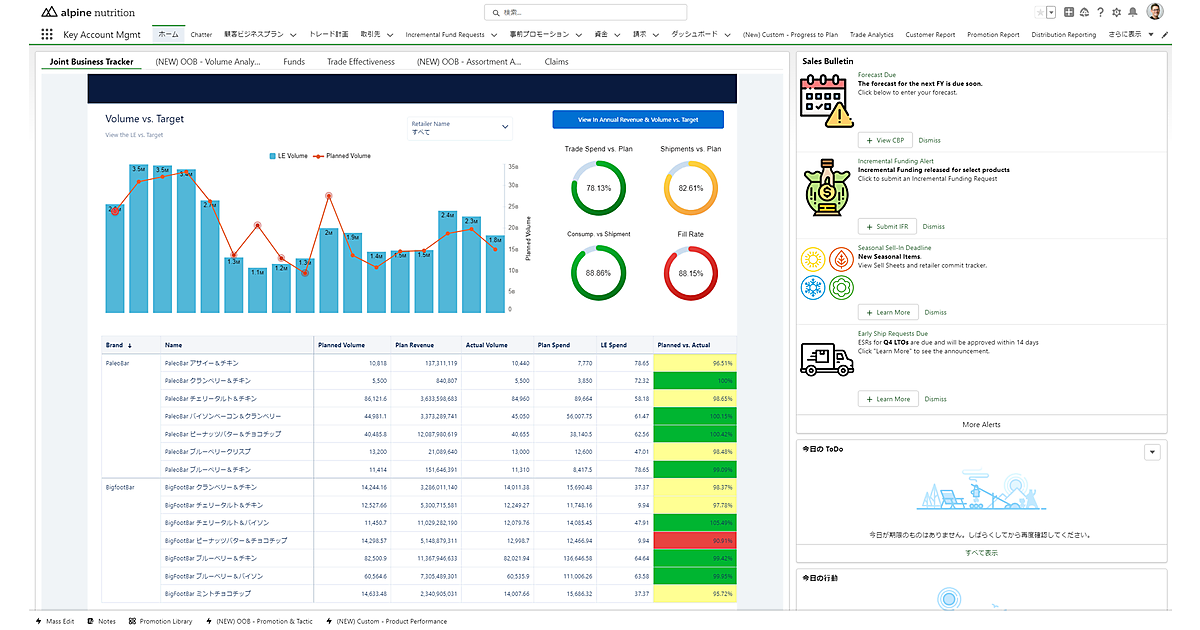Click the pencil icon to edit navigation
Screen dimensions: 1200x630
pyautogui.click(x=1165, y=34)
